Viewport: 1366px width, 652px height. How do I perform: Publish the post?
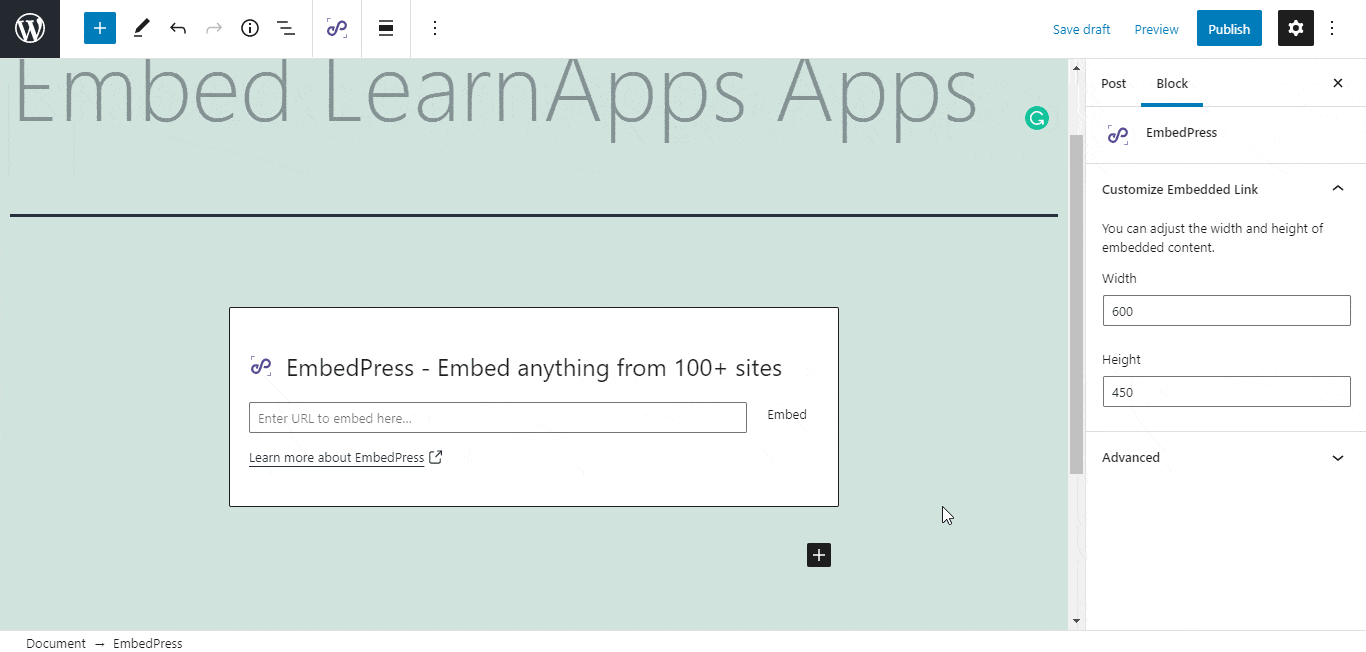1229,29
